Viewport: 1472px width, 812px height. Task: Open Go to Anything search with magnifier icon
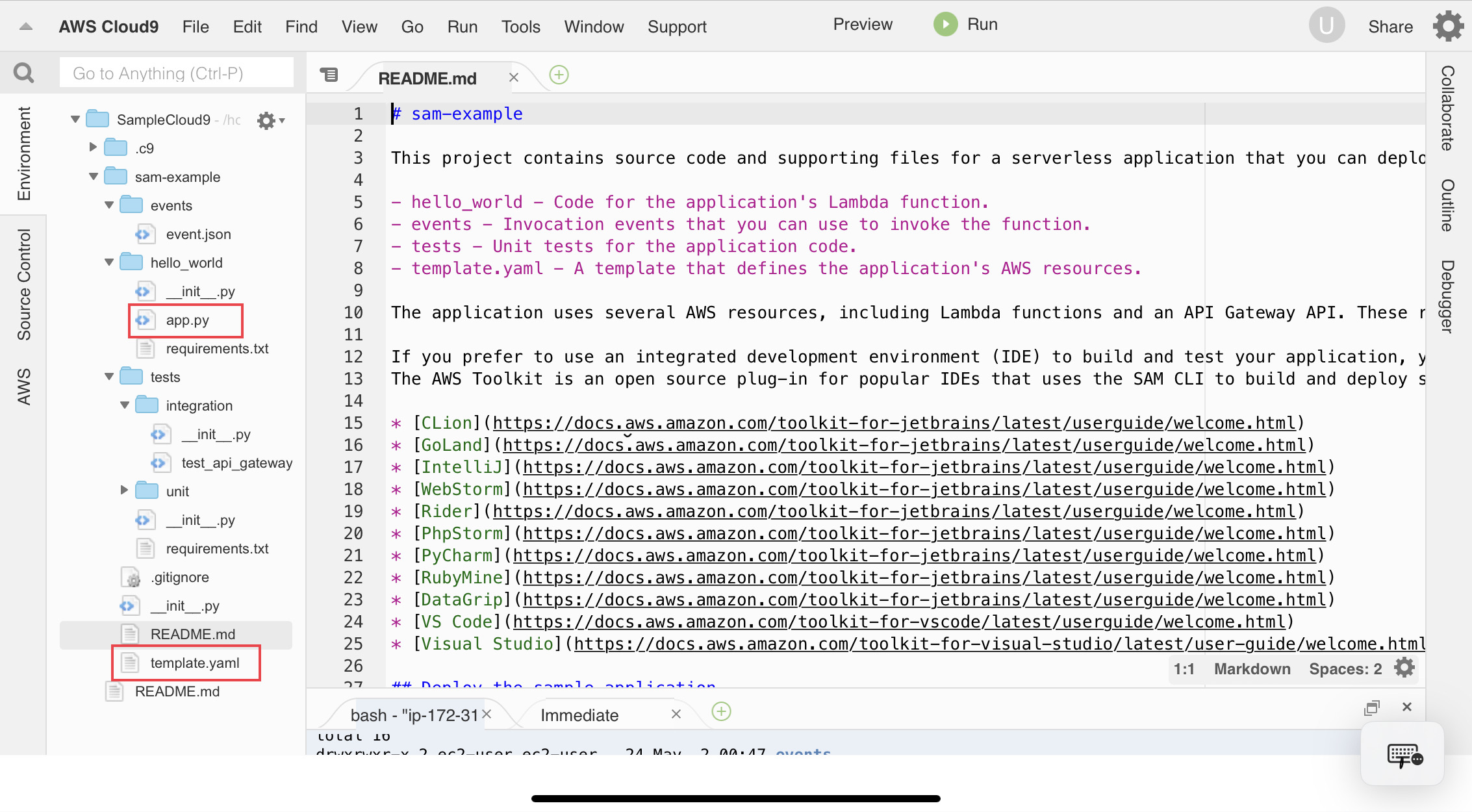pos(23,72)
